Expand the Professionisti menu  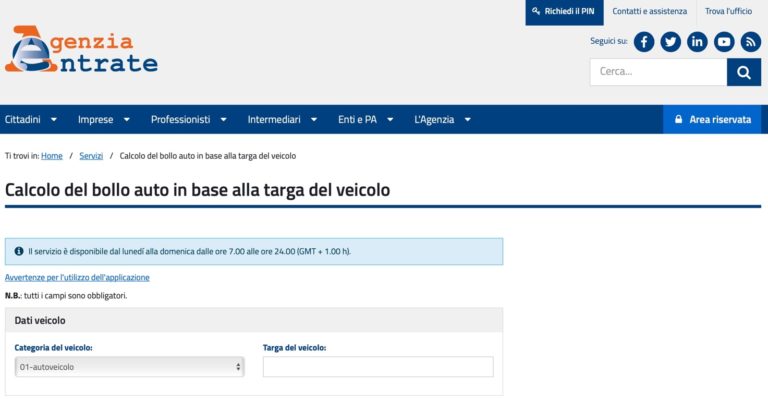(x=189, y=119)
